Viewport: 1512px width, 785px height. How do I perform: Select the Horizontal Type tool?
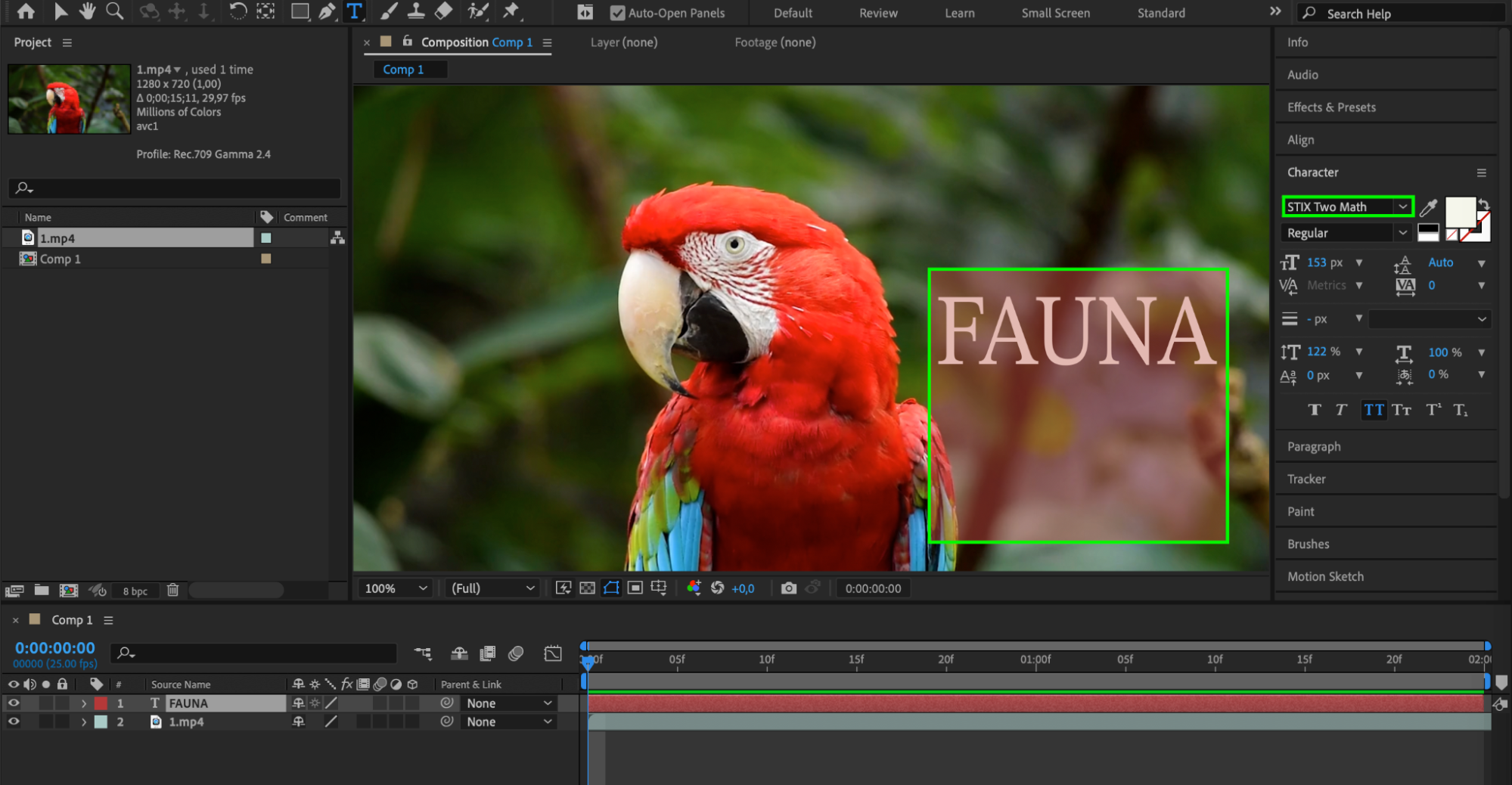(354, 11)
